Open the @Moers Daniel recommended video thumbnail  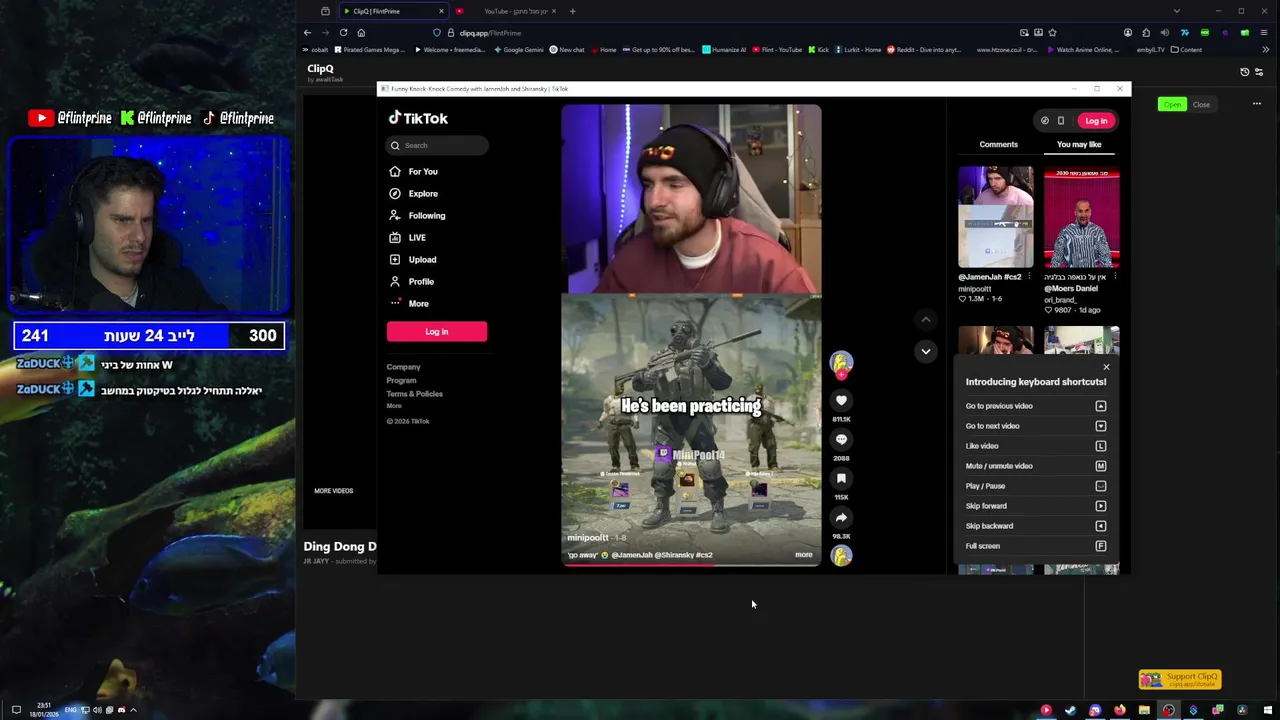1081,218
